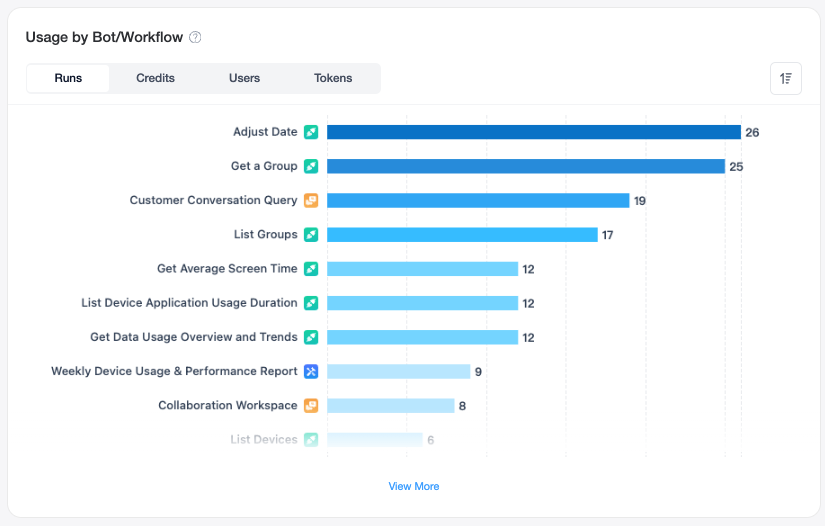Image resolution: width=825 pixels, height=526 pixels.
Task: Click the Get a Group bar with 25 runs
Action: tap(526, 166)
